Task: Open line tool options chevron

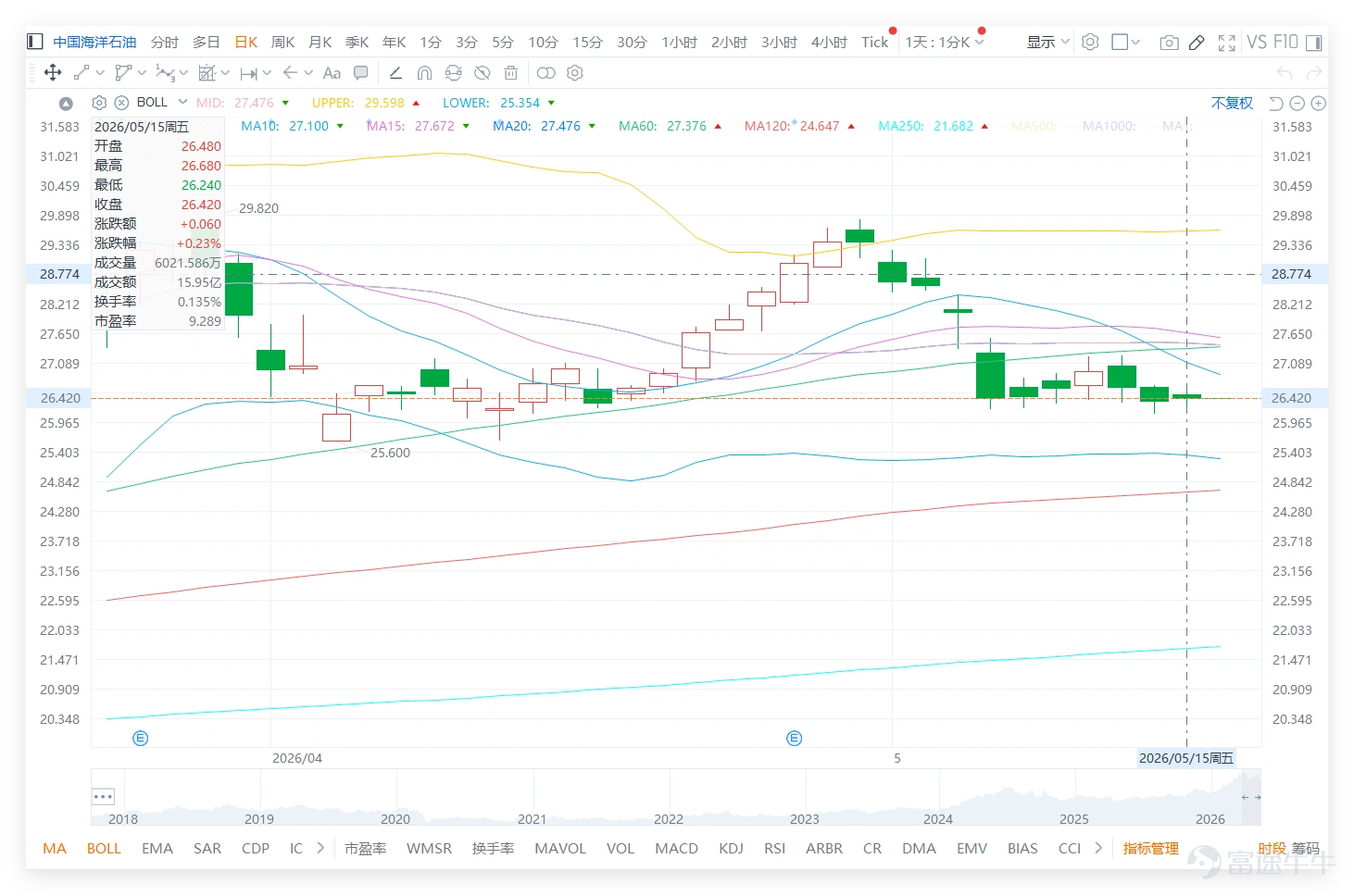Action: 100,73
